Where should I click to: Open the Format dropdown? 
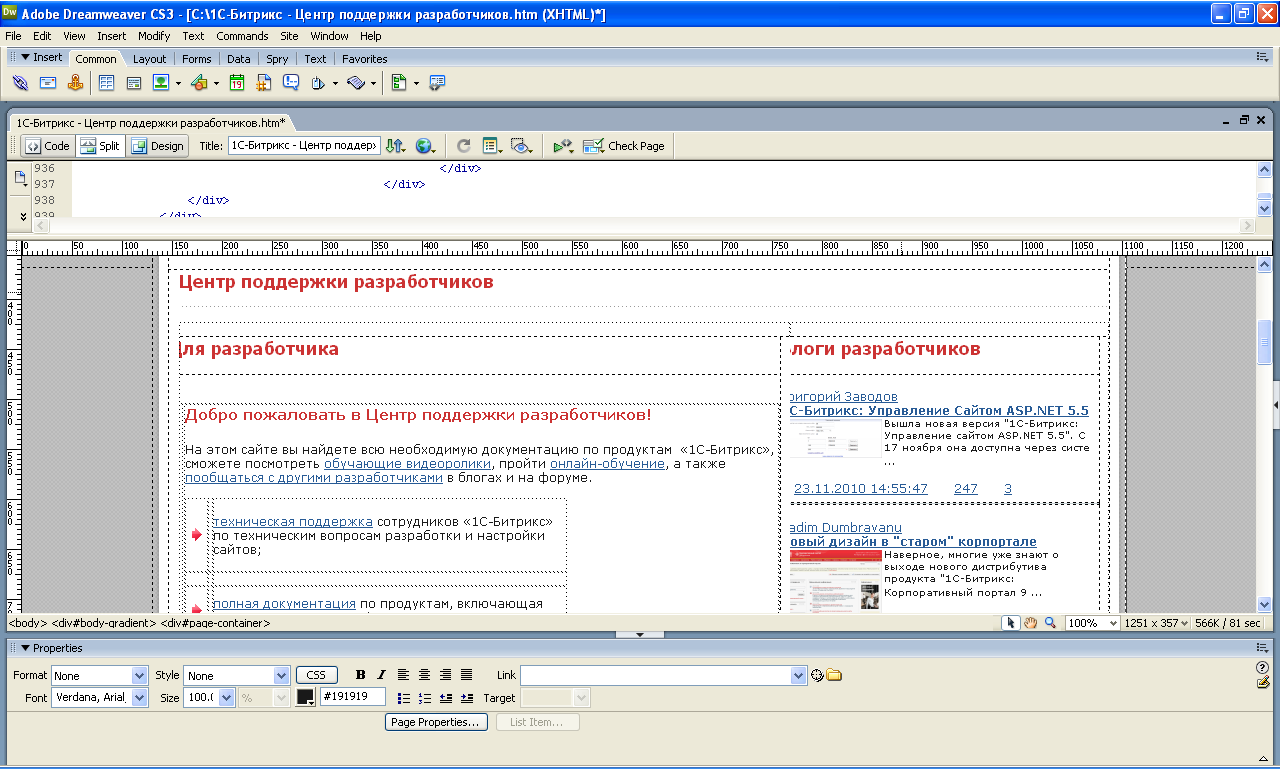(x=140, y=676)
